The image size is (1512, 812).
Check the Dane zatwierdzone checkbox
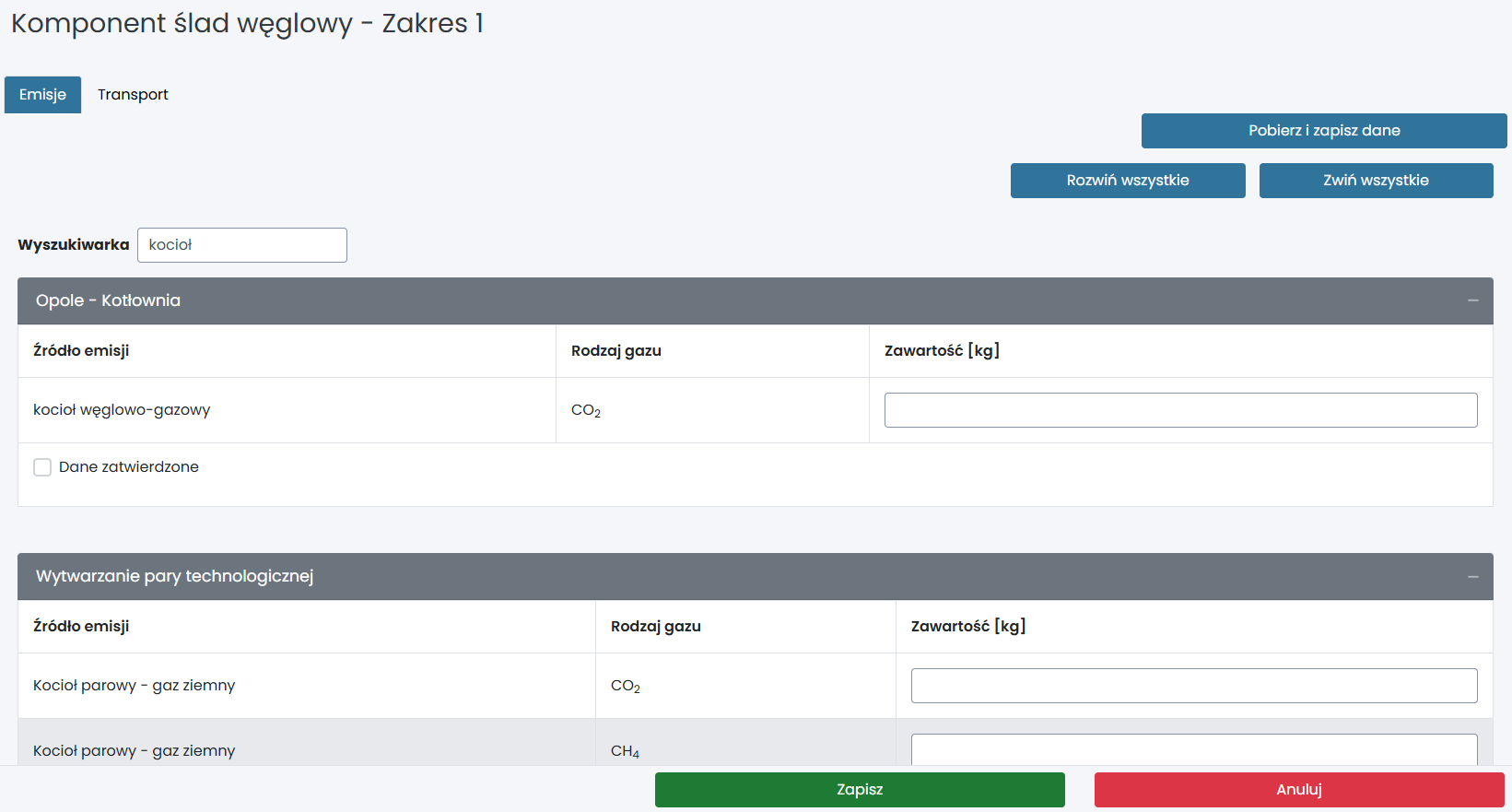[42, 467]
